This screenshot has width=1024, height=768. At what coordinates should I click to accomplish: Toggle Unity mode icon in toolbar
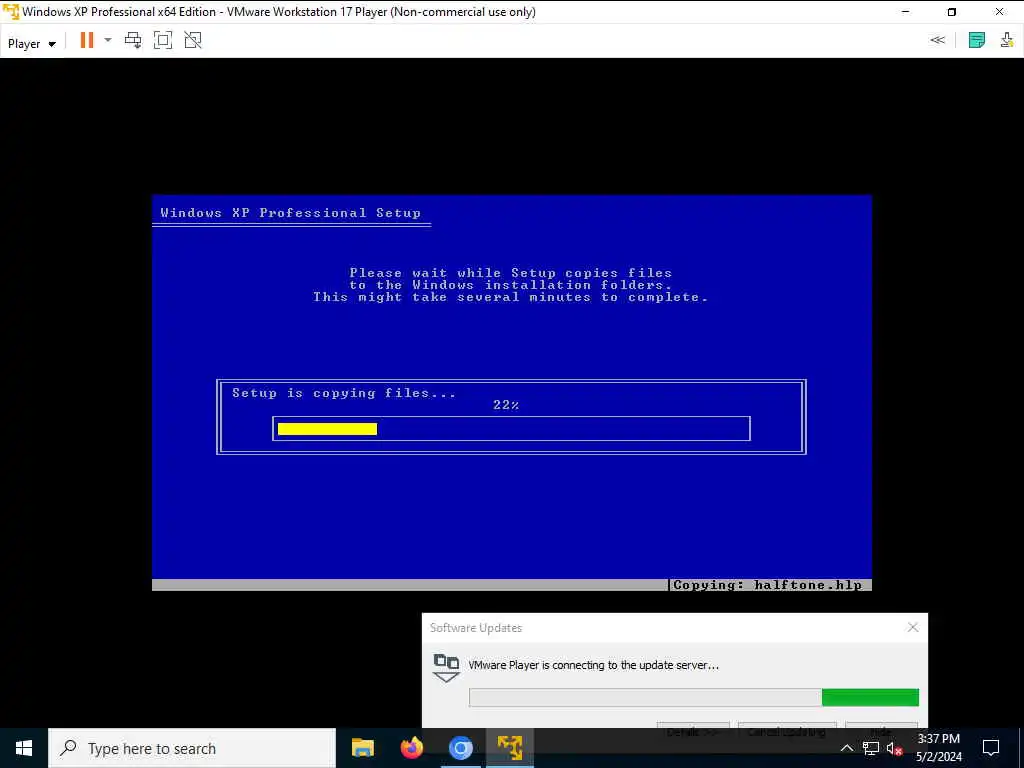(193, 40)
